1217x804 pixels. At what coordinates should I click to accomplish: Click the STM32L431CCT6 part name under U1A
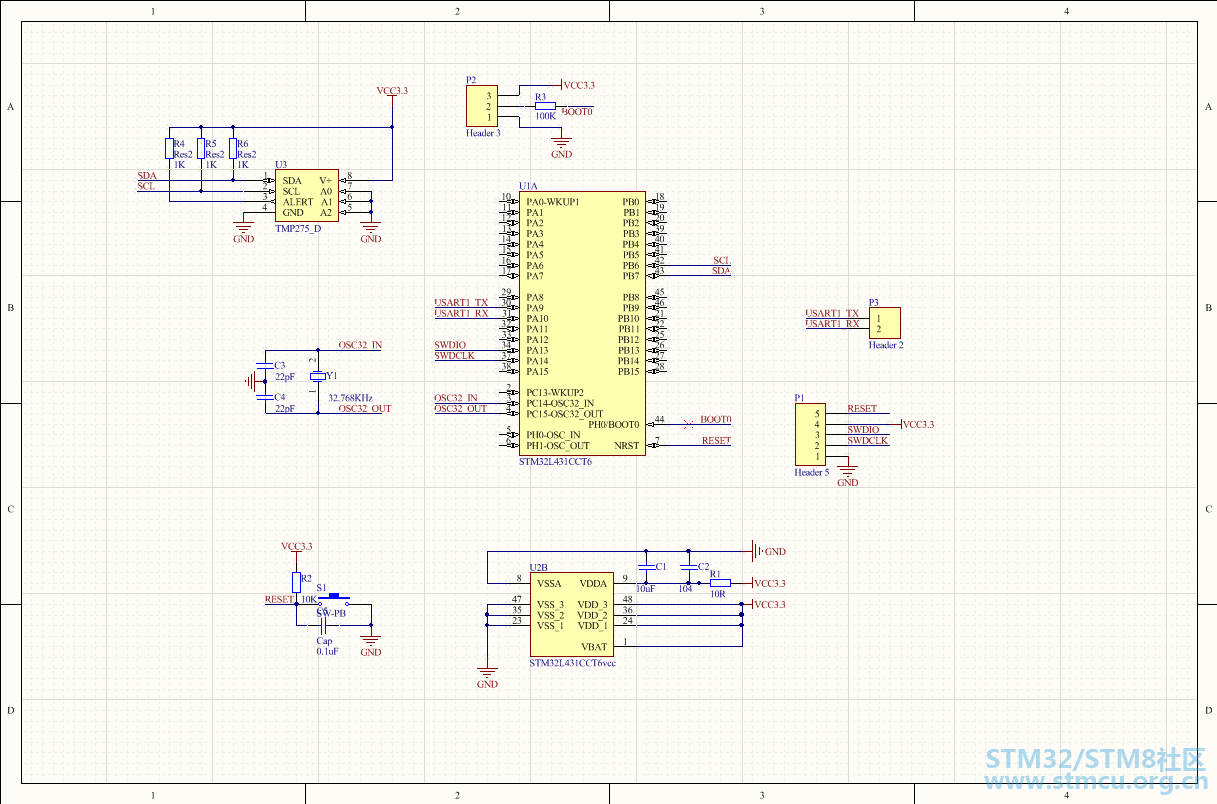(555, 462)
